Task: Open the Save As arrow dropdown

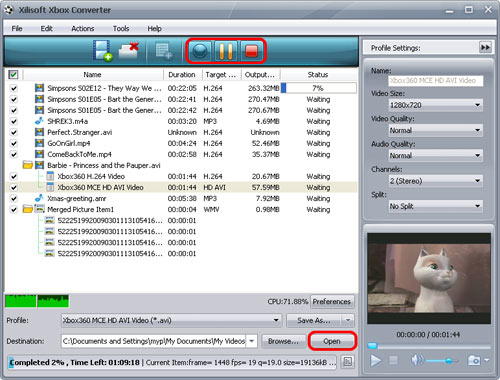Action: 348,320
